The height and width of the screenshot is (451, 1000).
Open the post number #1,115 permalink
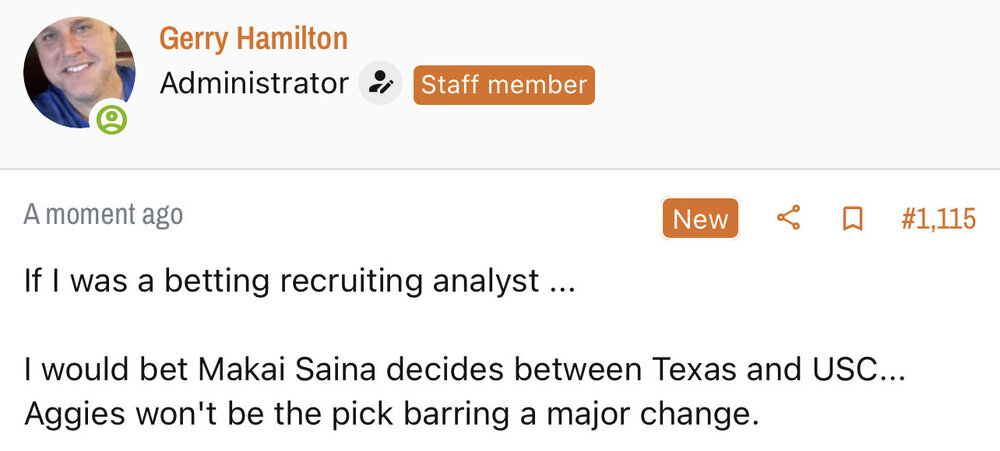[x=938, y=219]
